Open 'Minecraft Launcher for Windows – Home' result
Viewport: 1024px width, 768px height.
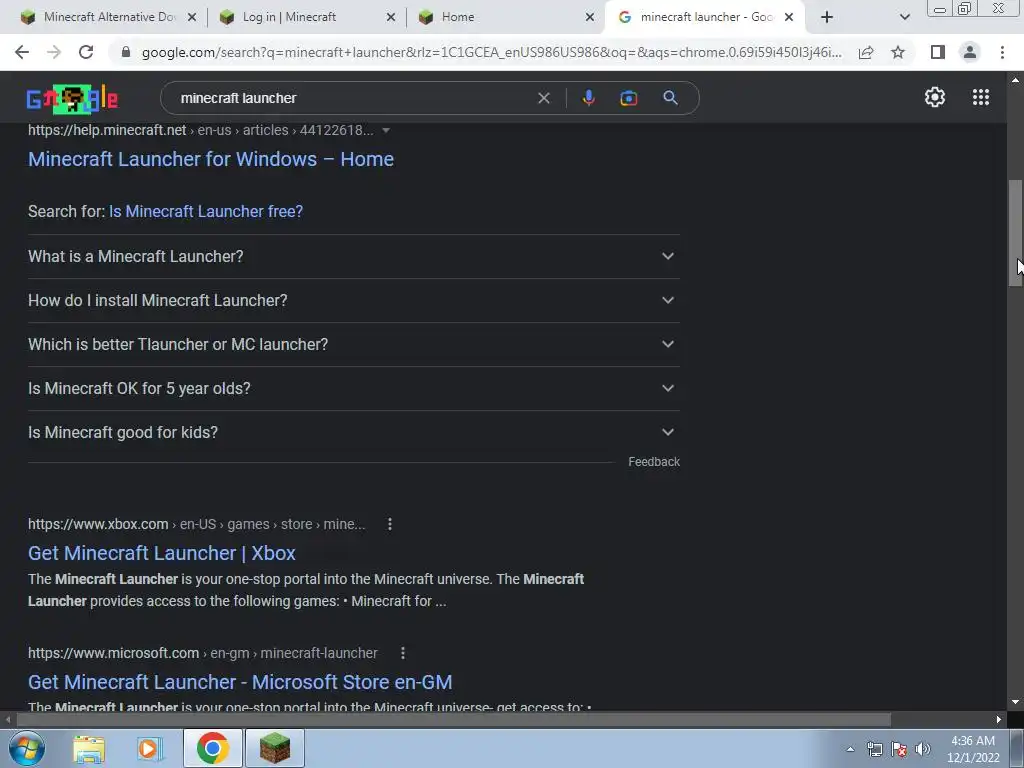click(211, 159)
